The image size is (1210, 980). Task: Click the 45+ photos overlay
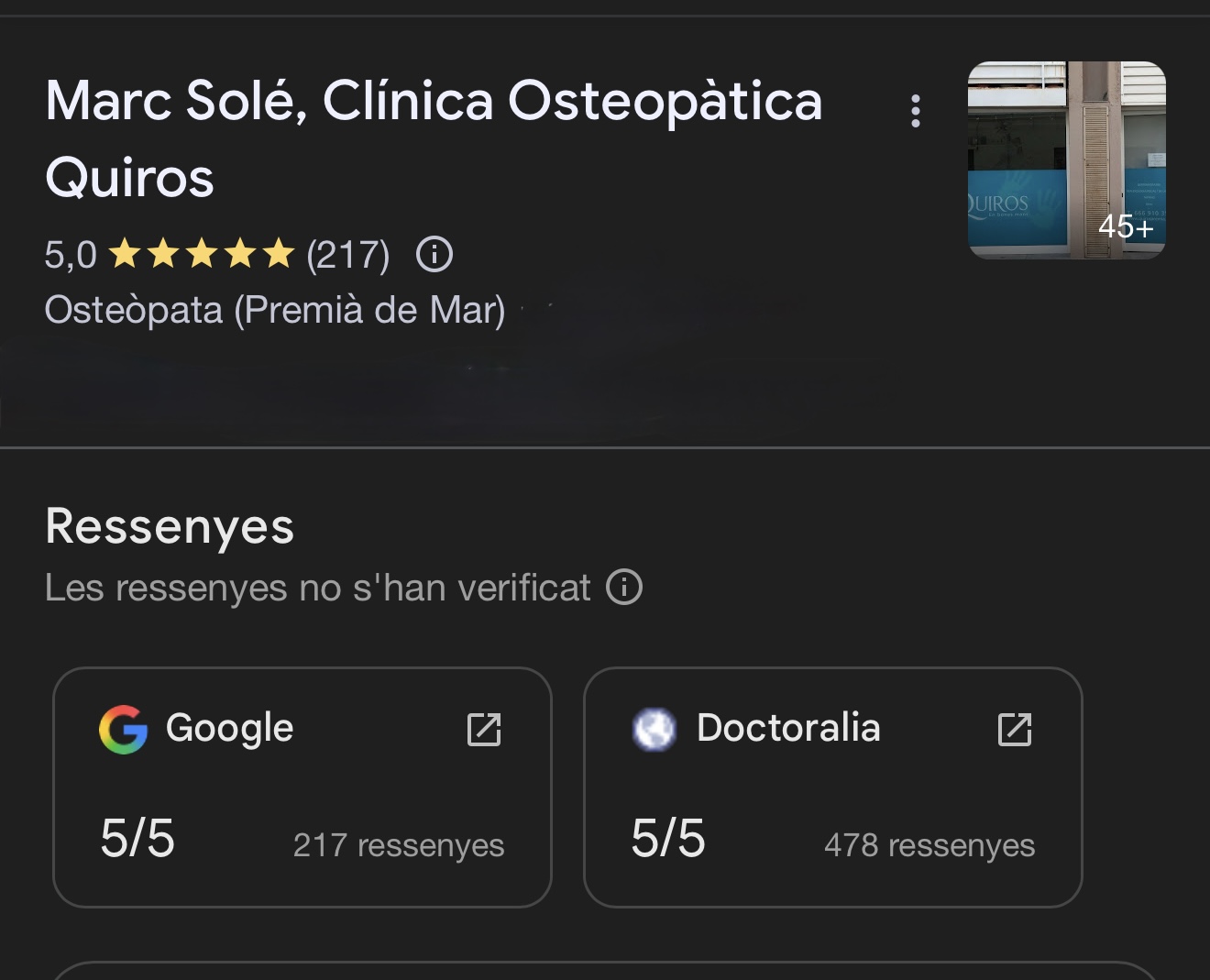1126,226
